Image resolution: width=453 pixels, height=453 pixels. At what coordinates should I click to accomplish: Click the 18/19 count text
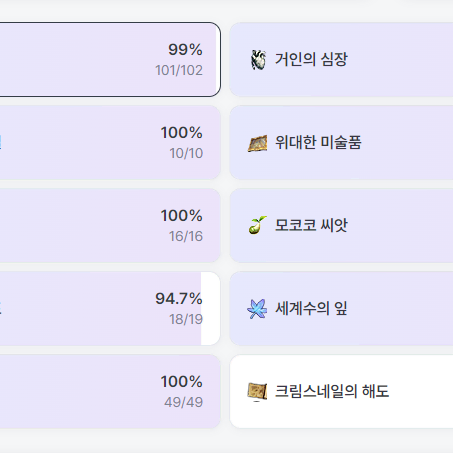[186, 319]
